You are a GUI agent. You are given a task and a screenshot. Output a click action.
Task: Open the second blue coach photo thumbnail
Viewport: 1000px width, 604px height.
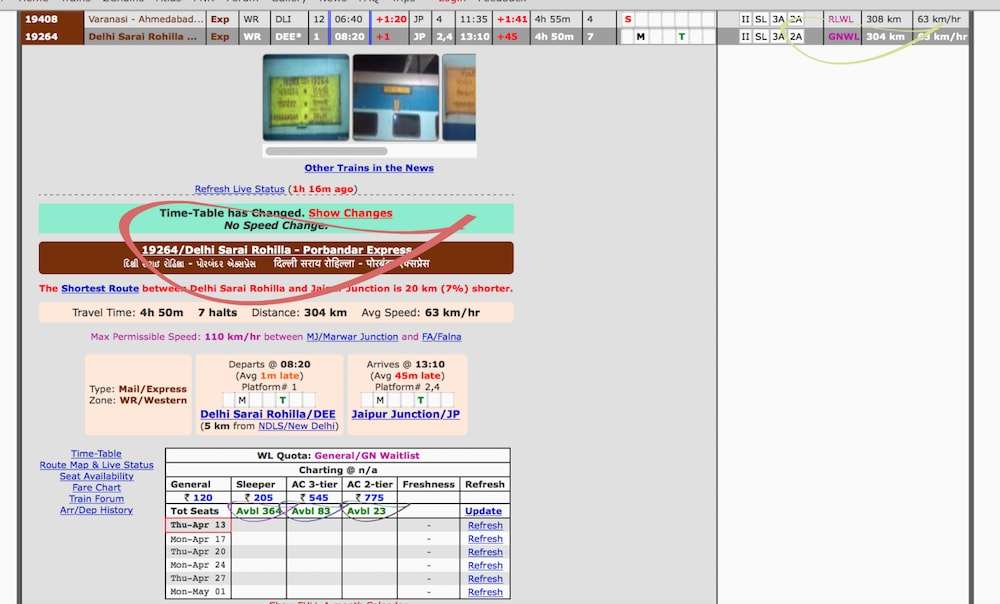tap(396, 97)
